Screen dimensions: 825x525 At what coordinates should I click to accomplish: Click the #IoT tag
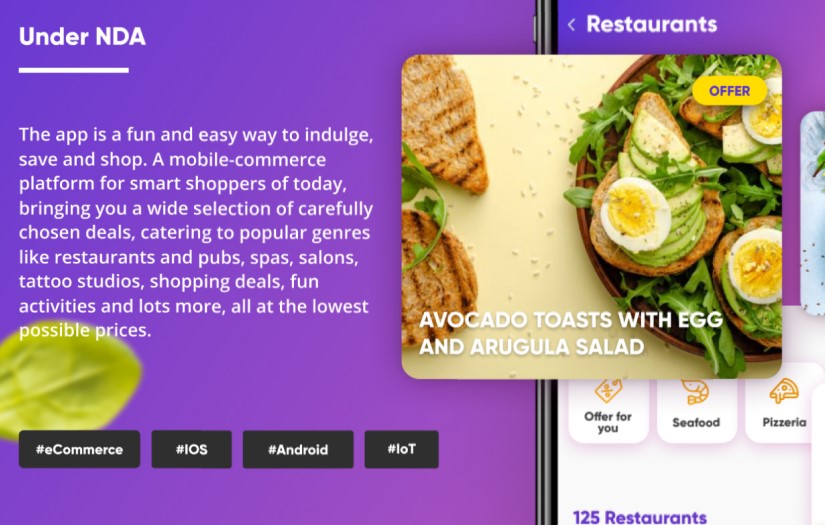click(x=401, y=449)
